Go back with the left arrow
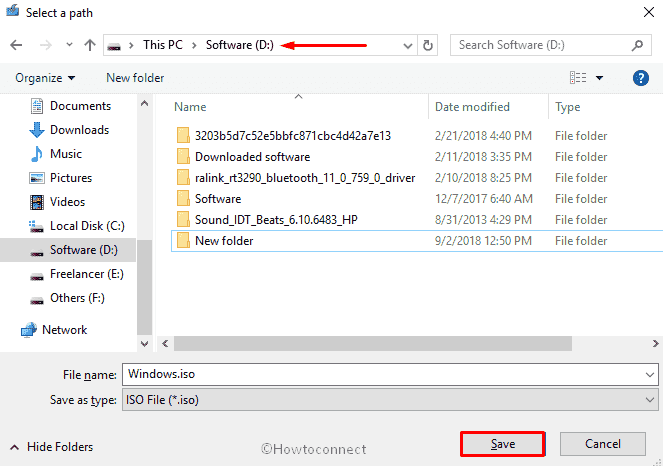The width and height of the screenshot is (663, 466). pos(16,45)
